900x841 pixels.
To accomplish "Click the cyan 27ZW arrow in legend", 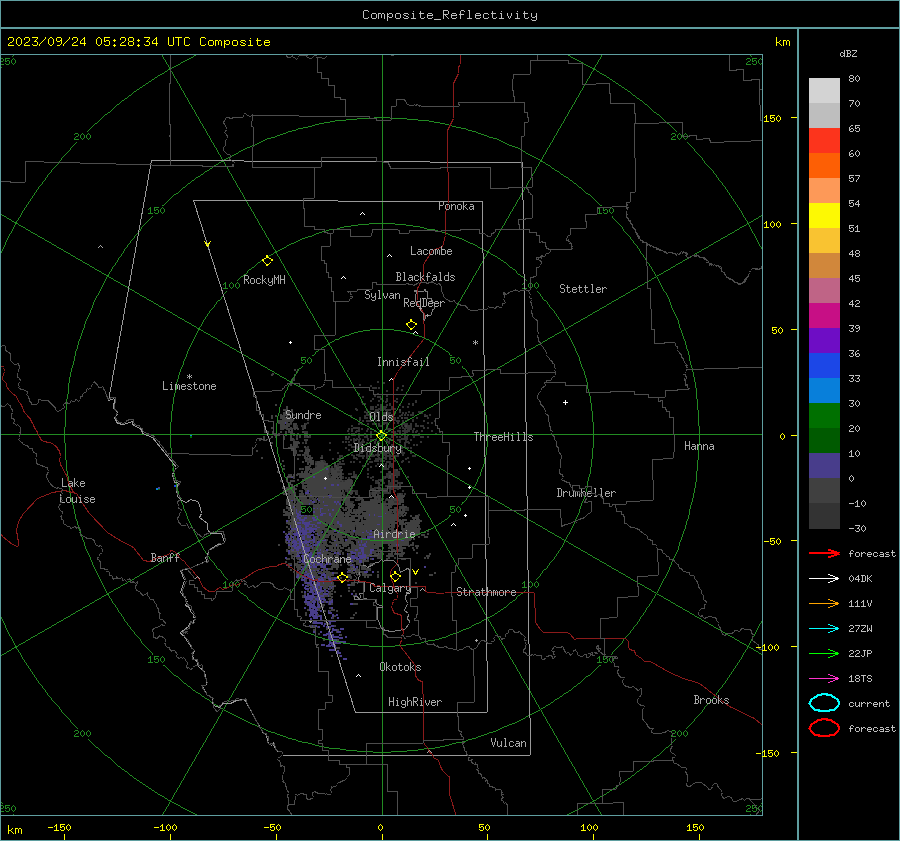I will tap(824, 629).
